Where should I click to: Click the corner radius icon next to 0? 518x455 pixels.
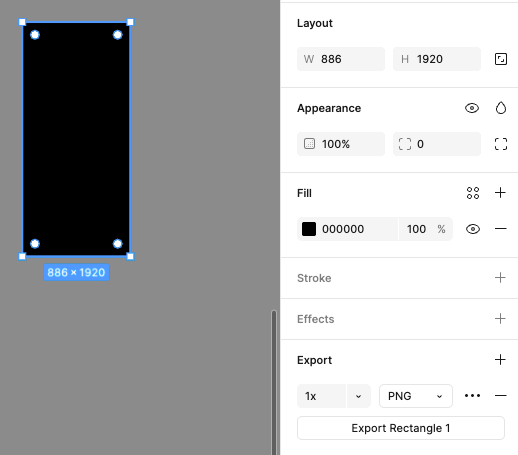click(405, 144)
